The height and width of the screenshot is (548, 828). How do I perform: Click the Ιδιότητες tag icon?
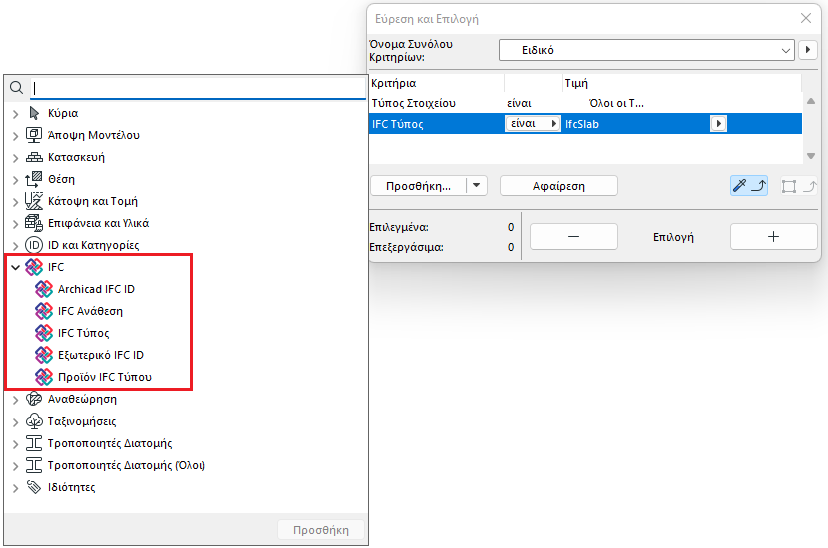point(34,487)
